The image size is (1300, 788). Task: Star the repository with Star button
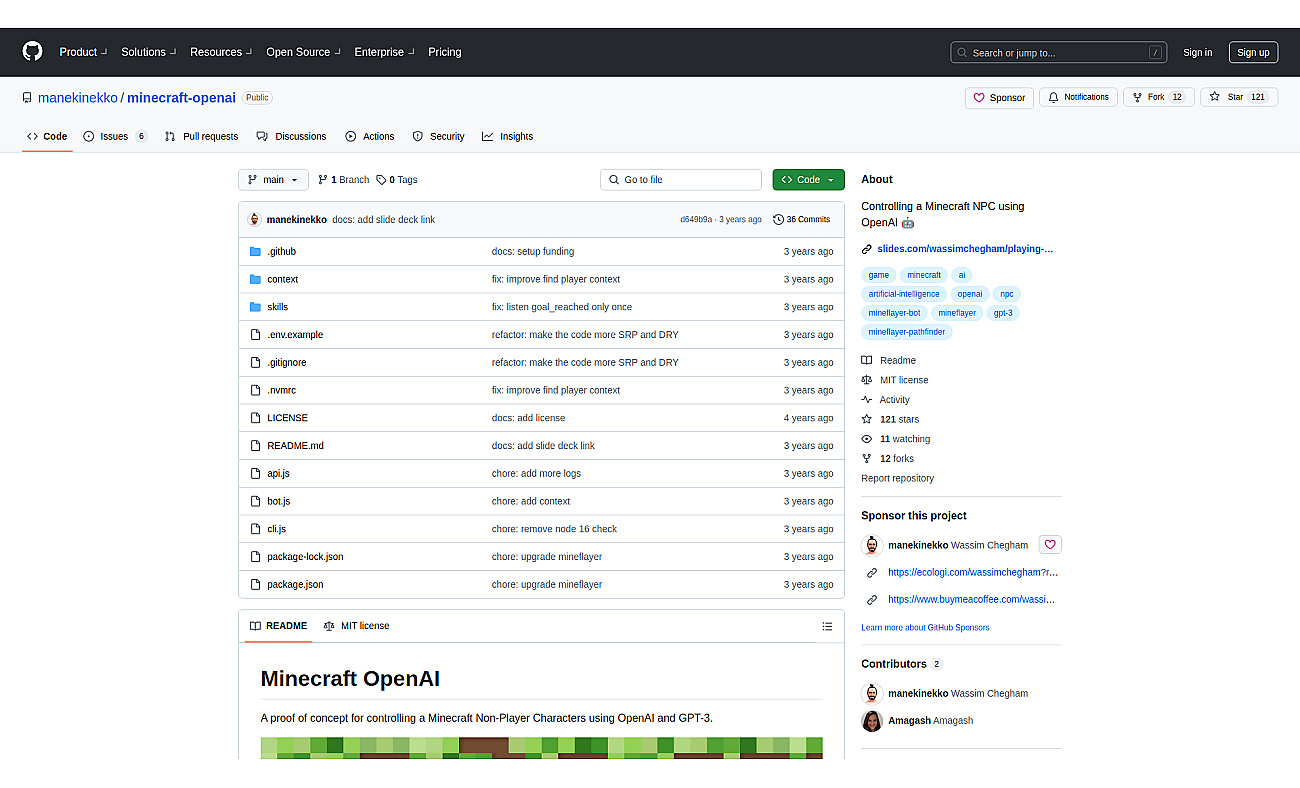click(1238, 98)
